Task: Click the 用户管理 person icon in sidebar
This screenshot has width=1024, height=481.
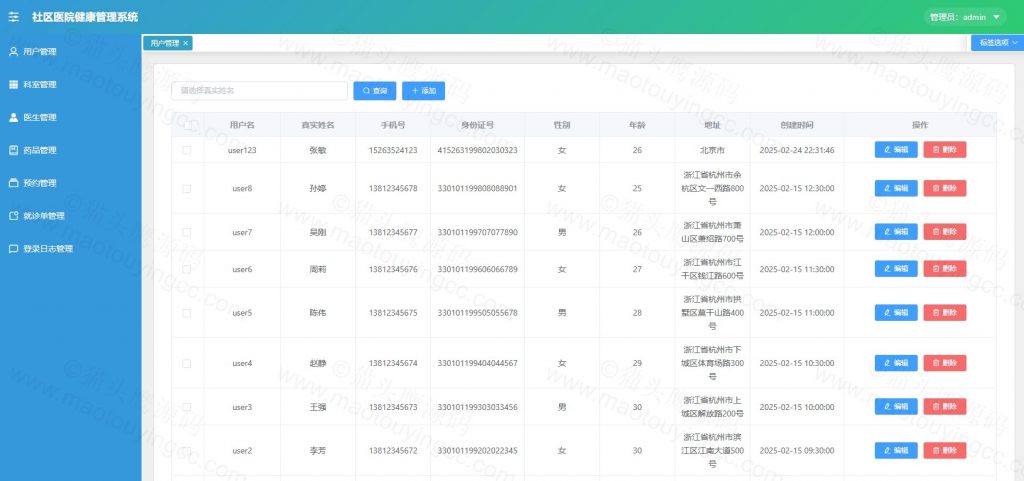Action: coord(13,52)
